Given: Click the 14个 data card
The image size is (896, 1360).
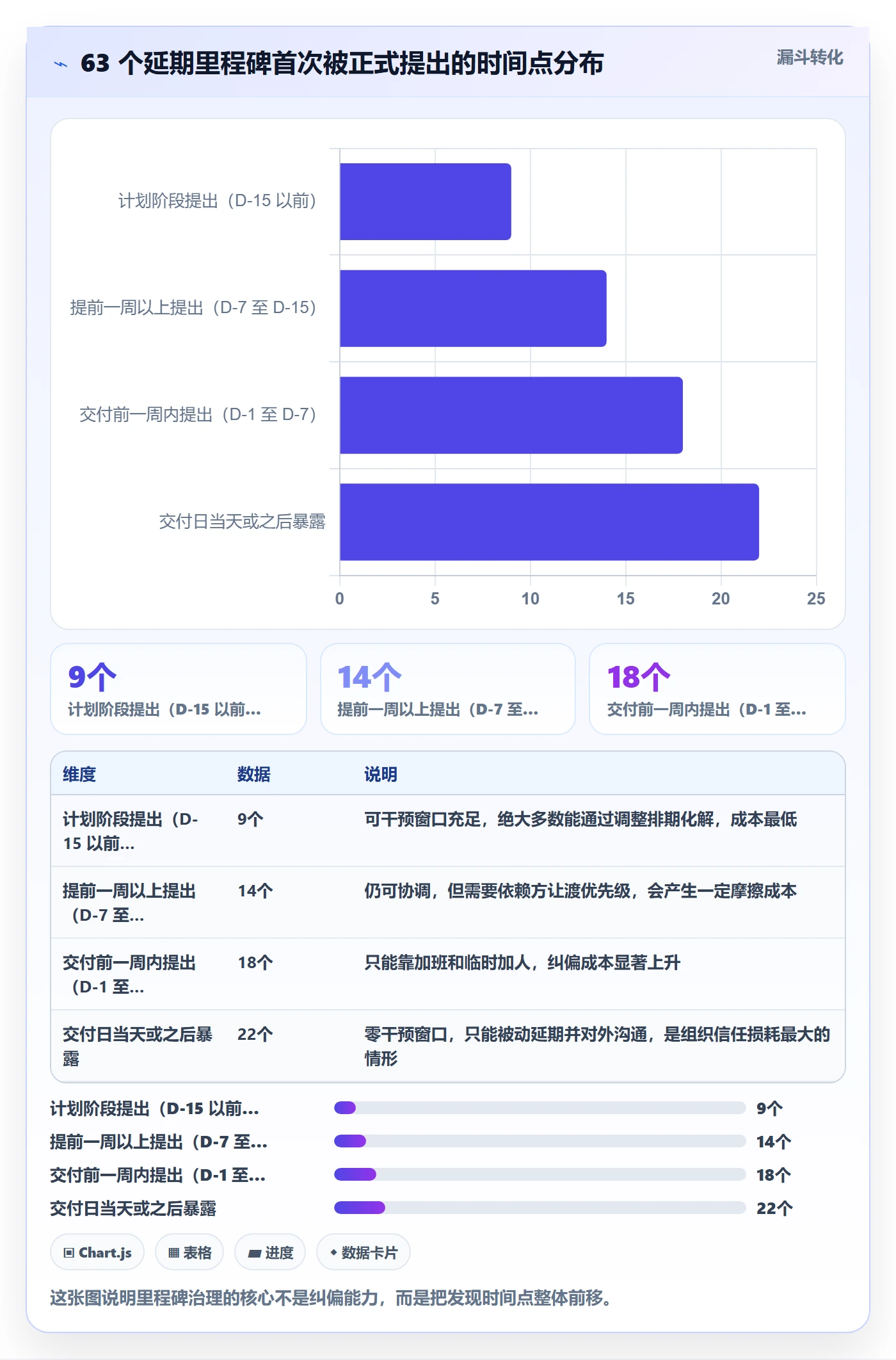Looking at the screenshot, I should tap(448, 689).
